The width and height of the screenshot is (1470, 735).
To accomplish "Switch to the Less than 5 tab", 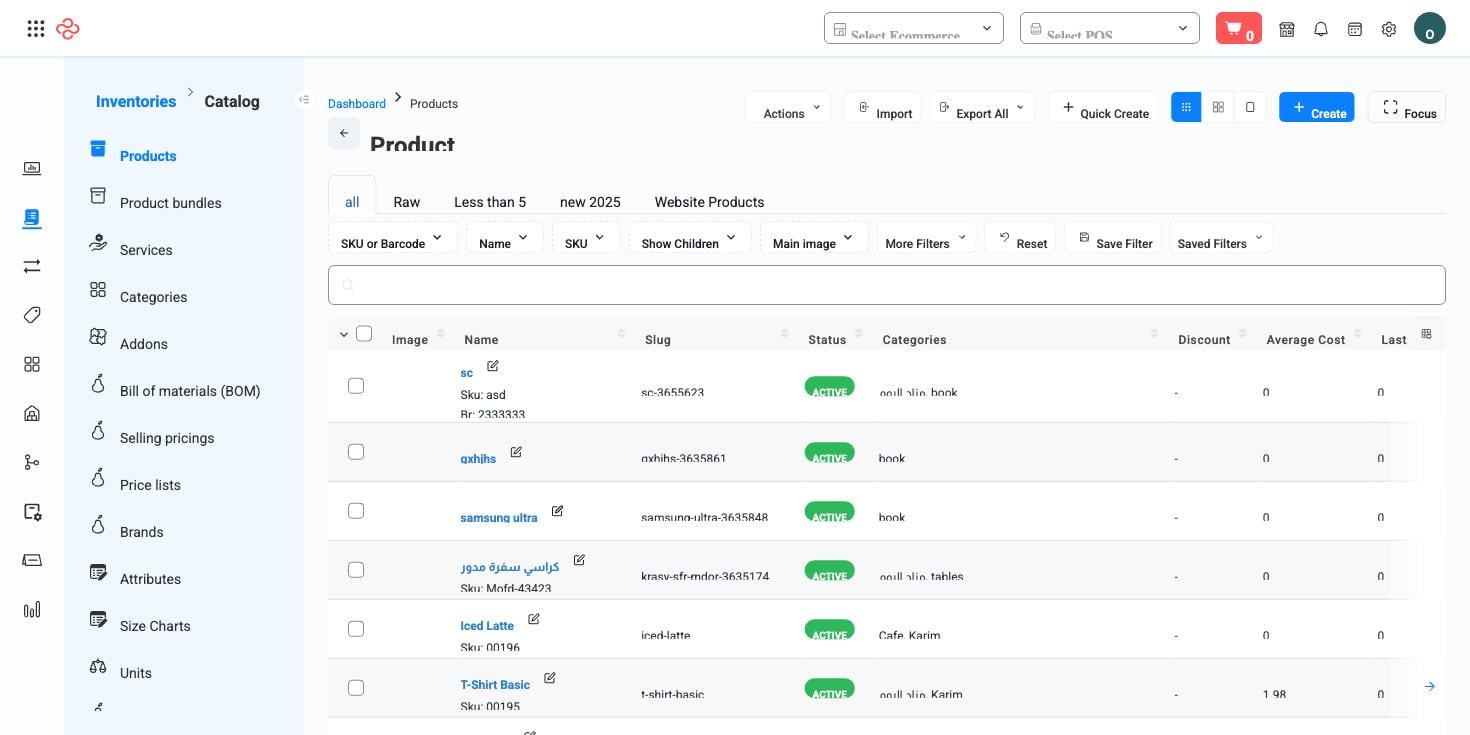I will pos(490,202).
